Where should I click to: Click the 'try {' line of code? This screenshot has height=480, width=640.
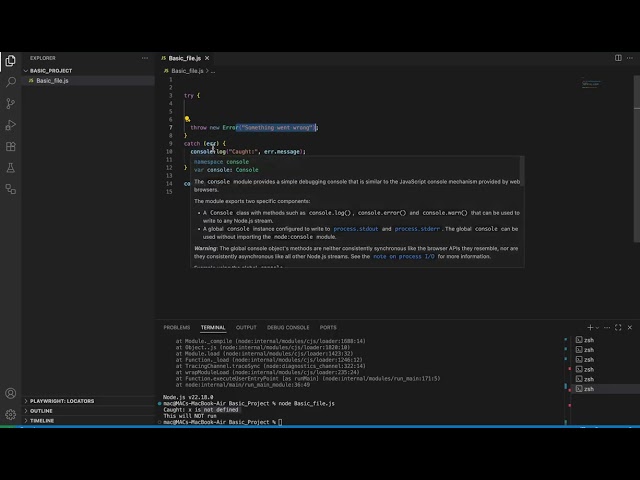(192, 95)
